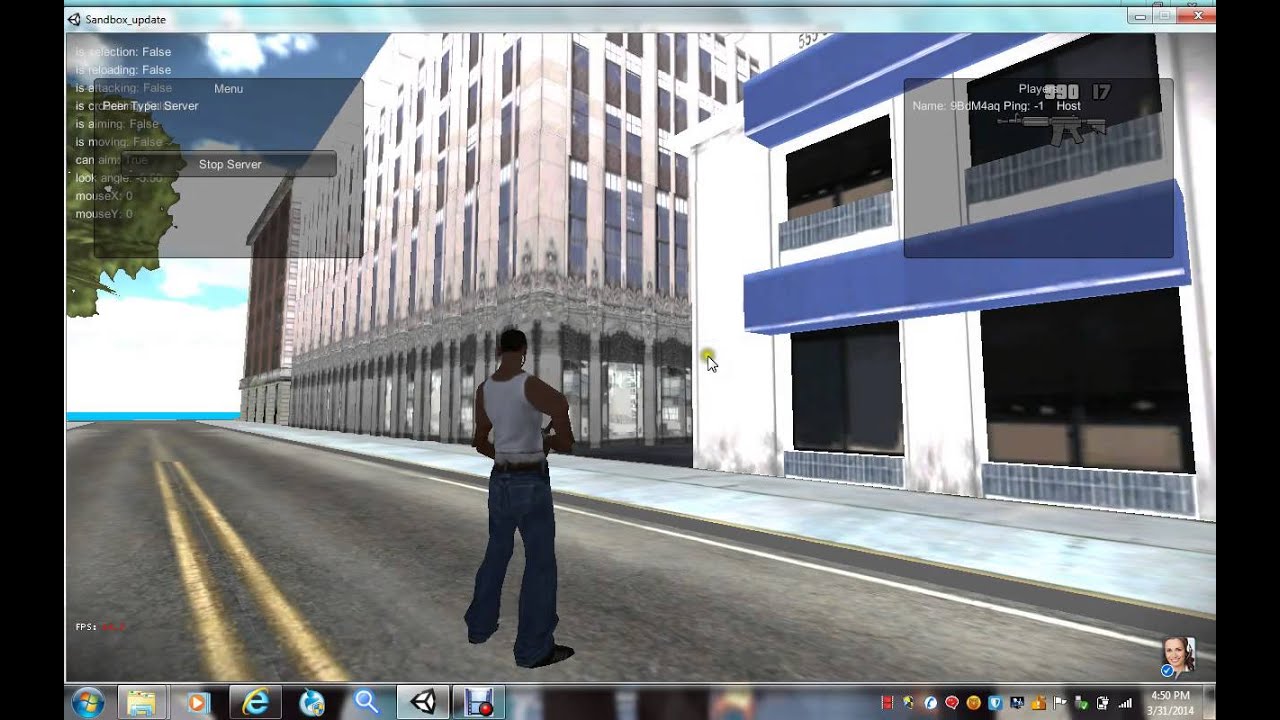
Task: Click the taskbar clock showing 4:50 PM
Action: tap(1171, 703)
